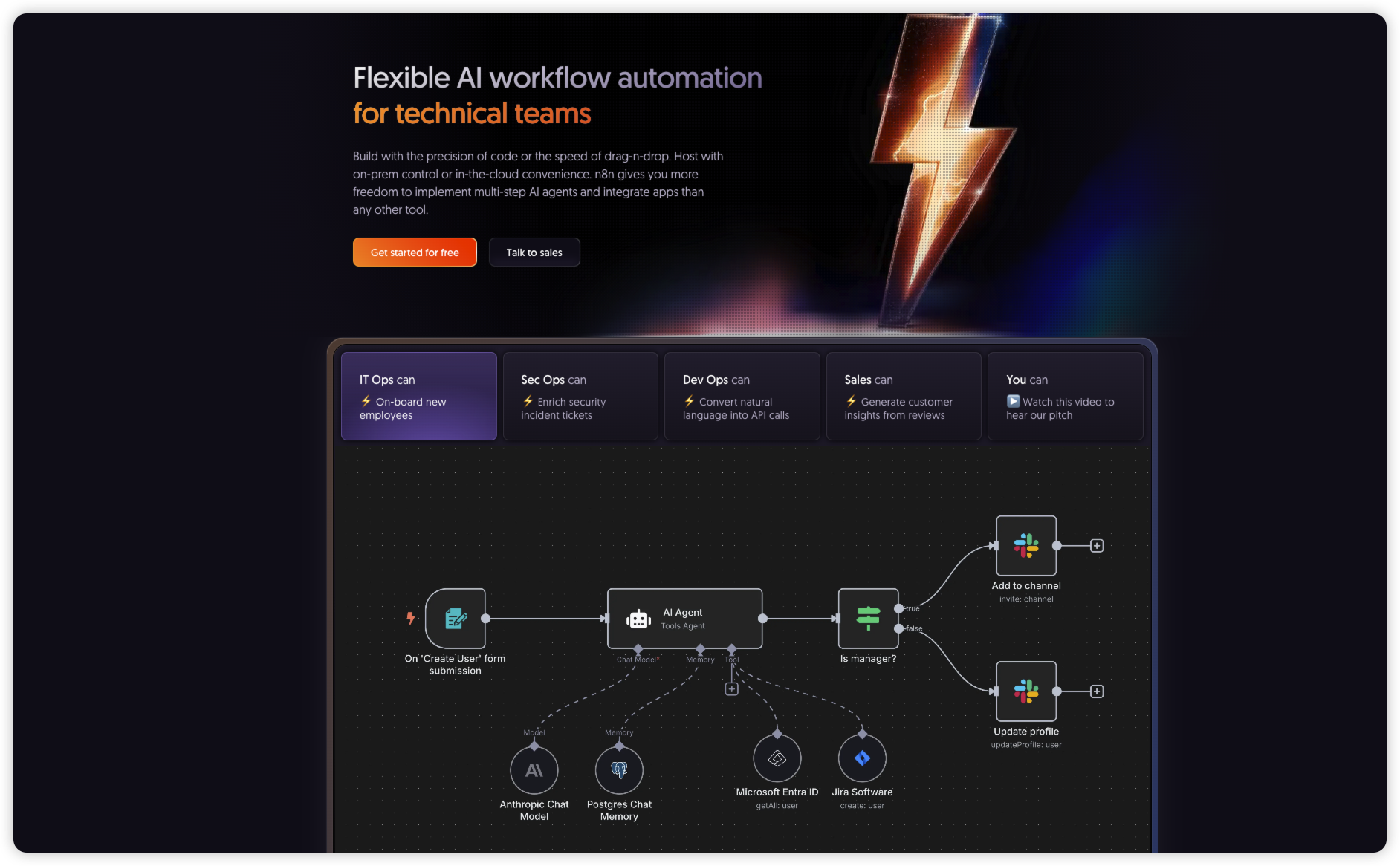Click the true output connector dot
This screenshot has height=866, width=1400.
click(899, 609)
